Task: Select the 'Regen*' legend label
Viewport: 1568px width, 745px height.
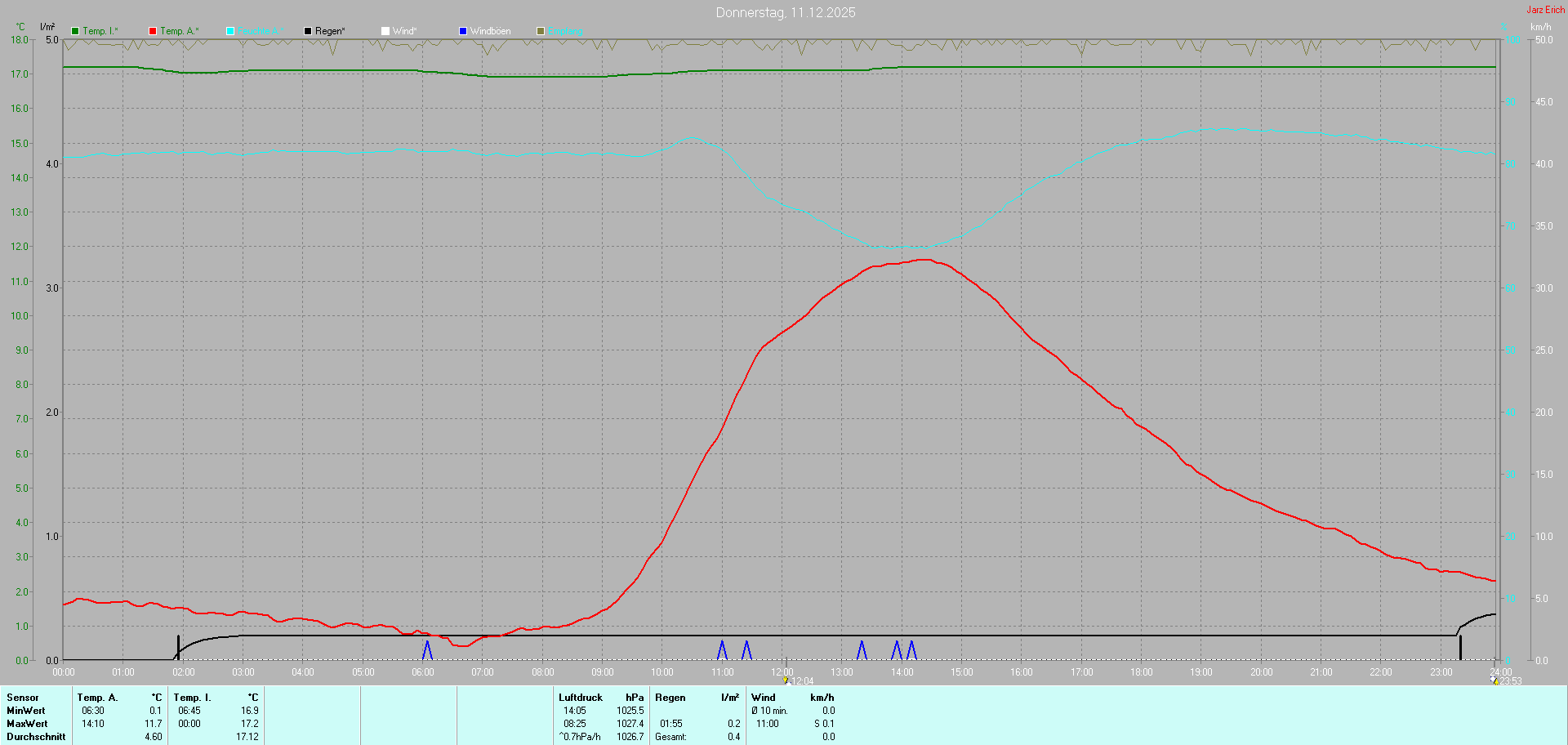Action: click(330, 31)
